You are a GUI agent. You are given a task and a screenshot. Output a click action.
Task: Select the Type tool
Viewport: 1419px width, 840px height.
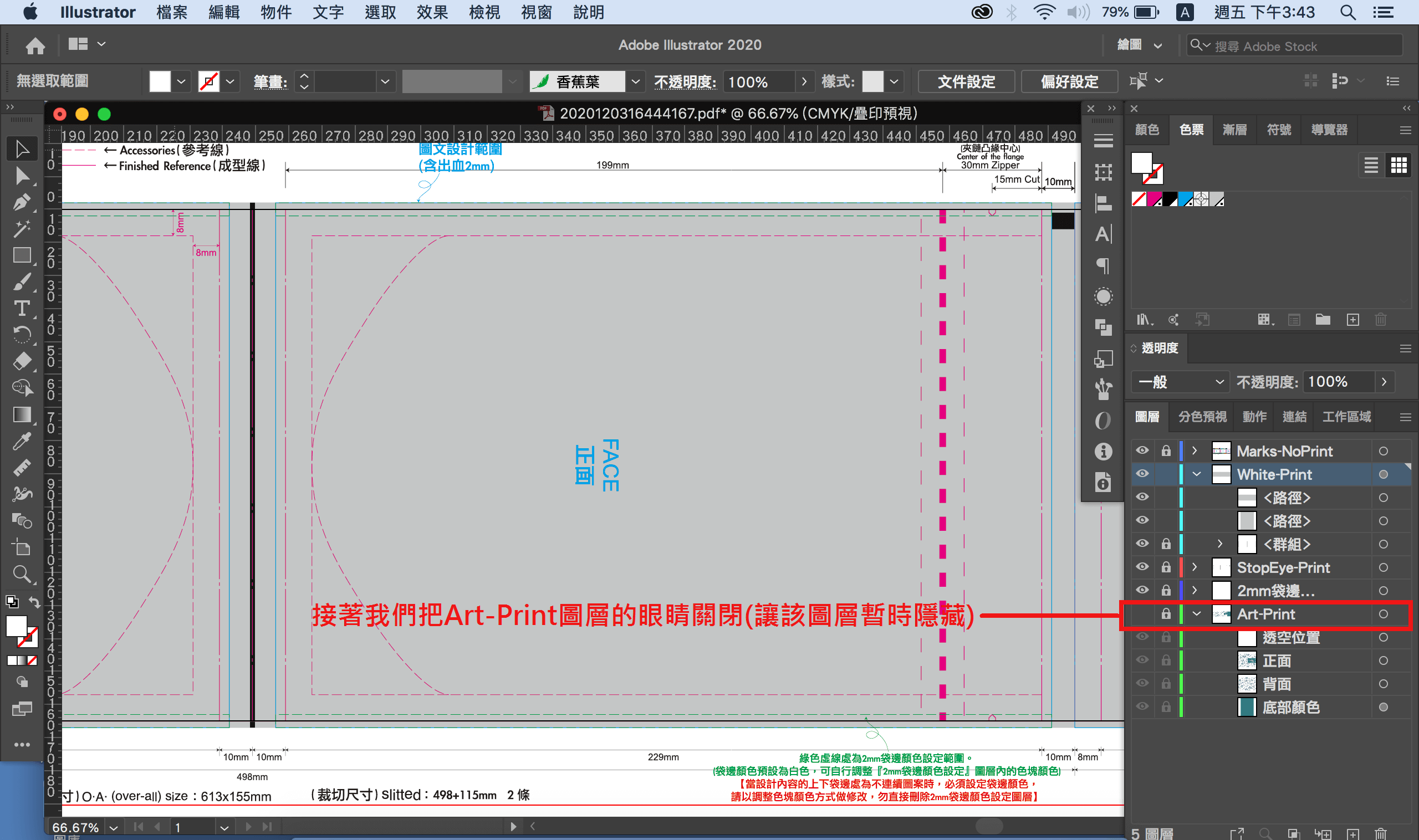[x=22, y=309]
